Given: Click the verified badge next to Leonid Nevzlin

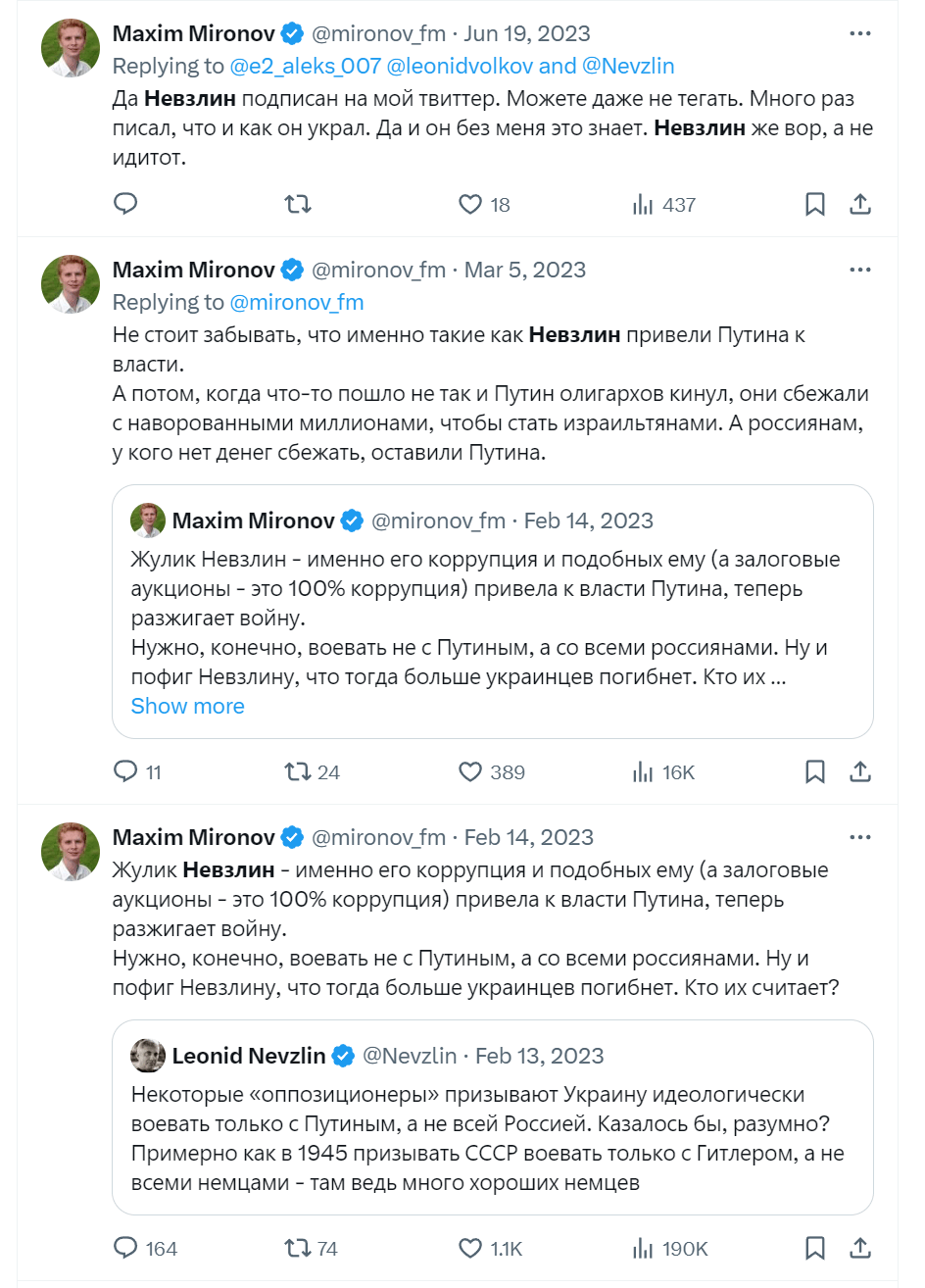Looking at the screenshot, I should (x=343, y=1054).
